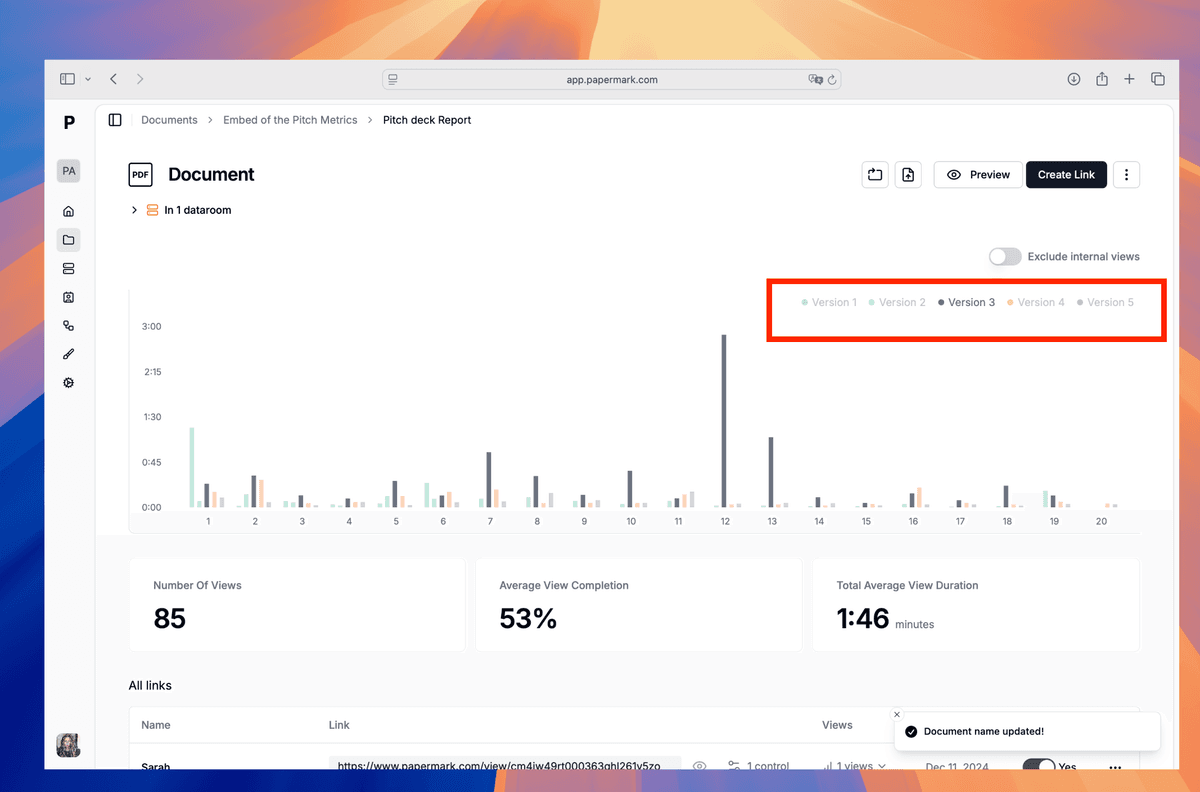Click the move-to-folder icon beside upload

pyautogui.click(x=875, y=175)
